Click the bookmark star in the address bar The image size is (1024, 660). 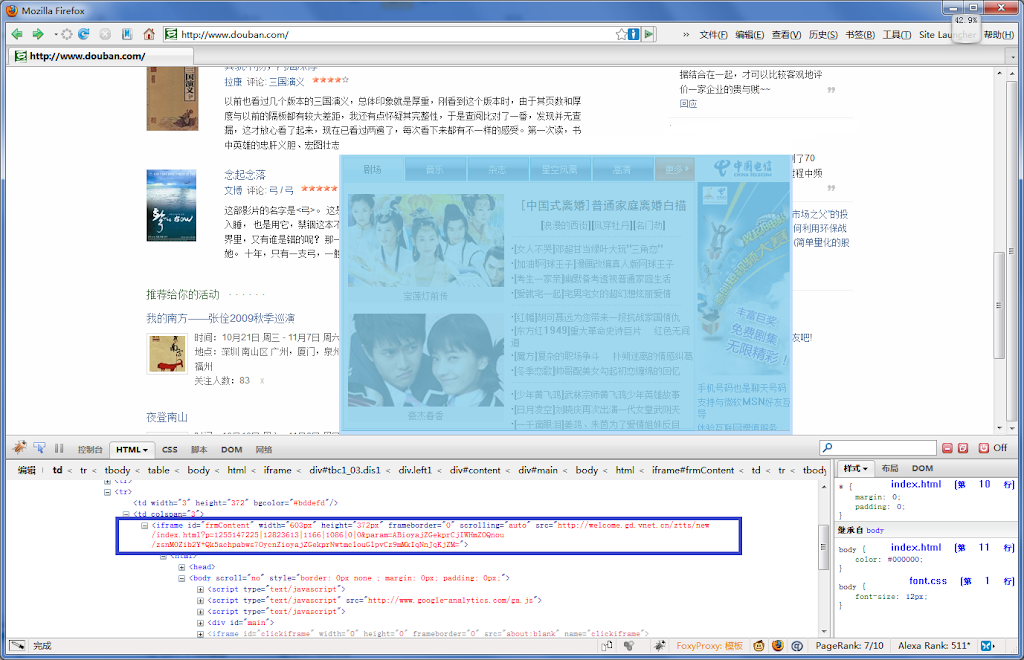click(x=621, y=34)
